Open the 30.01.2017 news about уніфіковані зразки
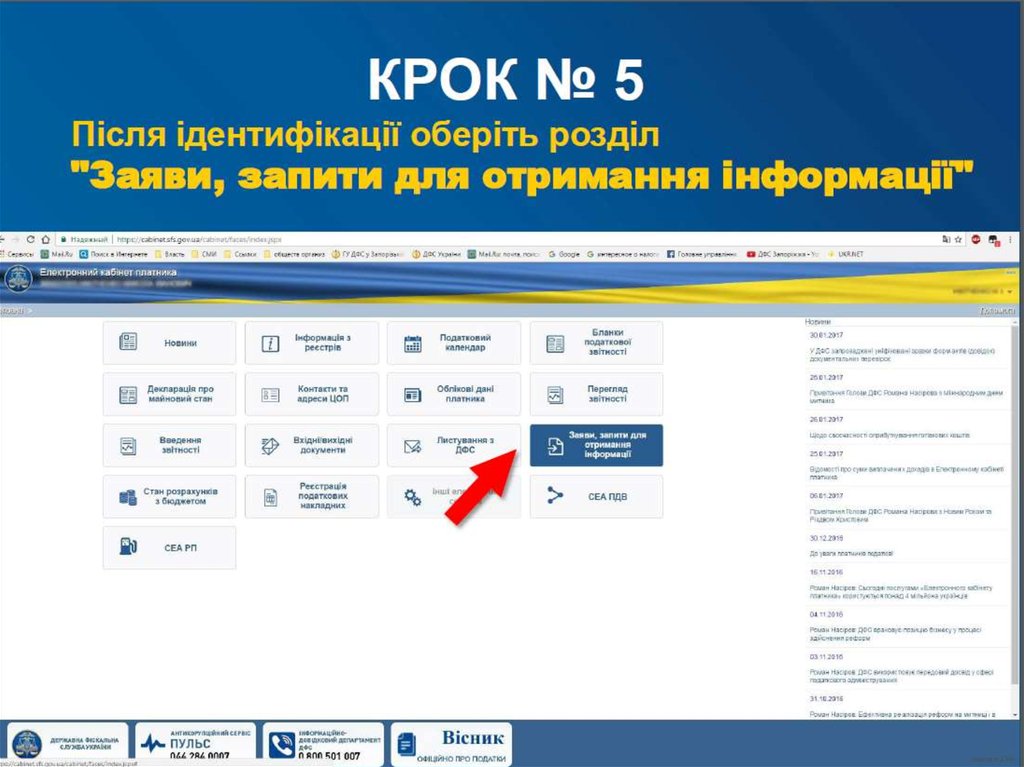Viewport: 1024px width, 767px height. pyautogui.click(x=902, y=355)
